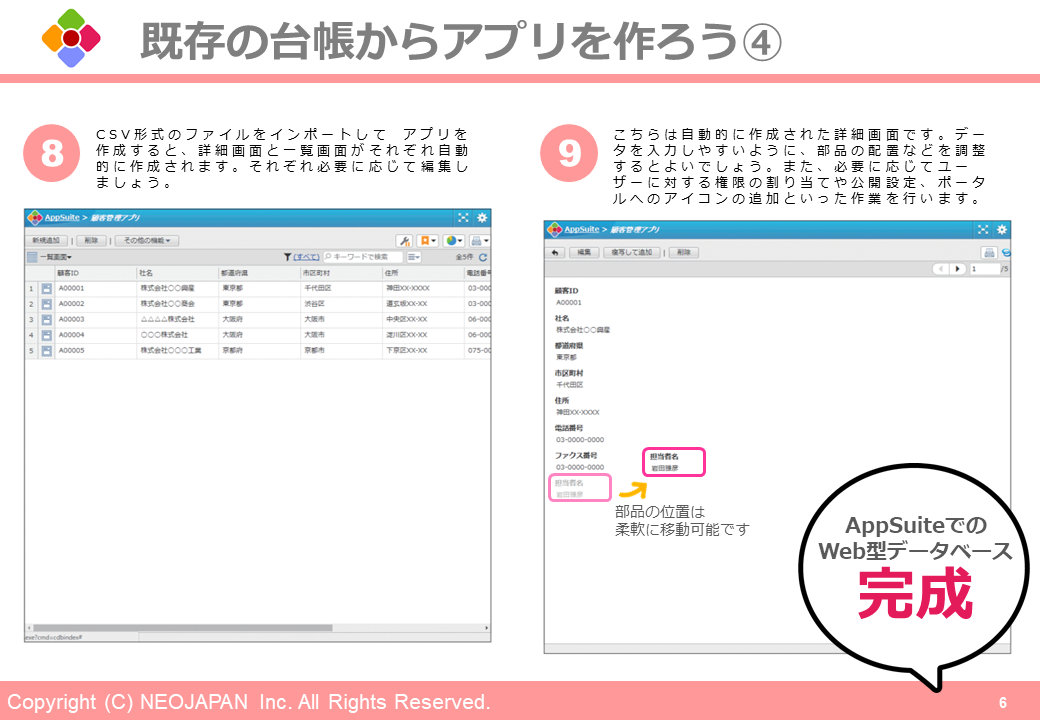Click the refresh icon beside 全5件

[483, 257]
